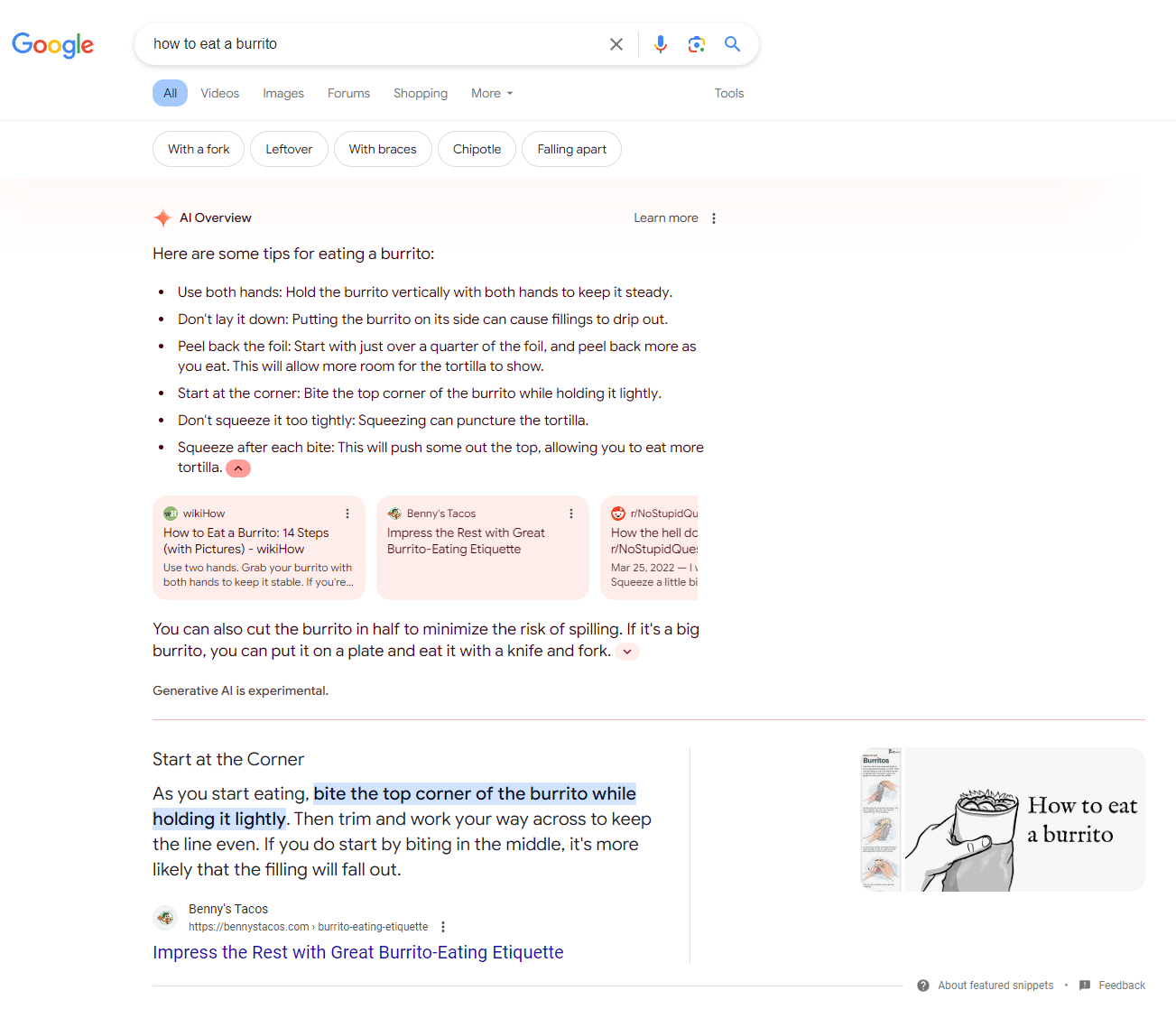Start voice search with microphone icon
Image resolution: width=1176 pixels, height=1009 pixels.
click(661, 44)
